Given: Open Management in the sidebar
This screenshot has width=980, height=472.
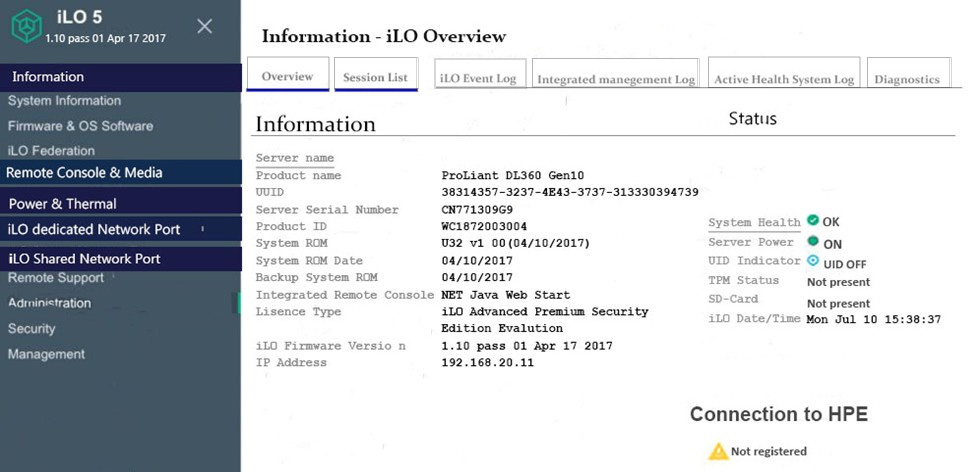Looking at the screenshot, I should [46, 354].
